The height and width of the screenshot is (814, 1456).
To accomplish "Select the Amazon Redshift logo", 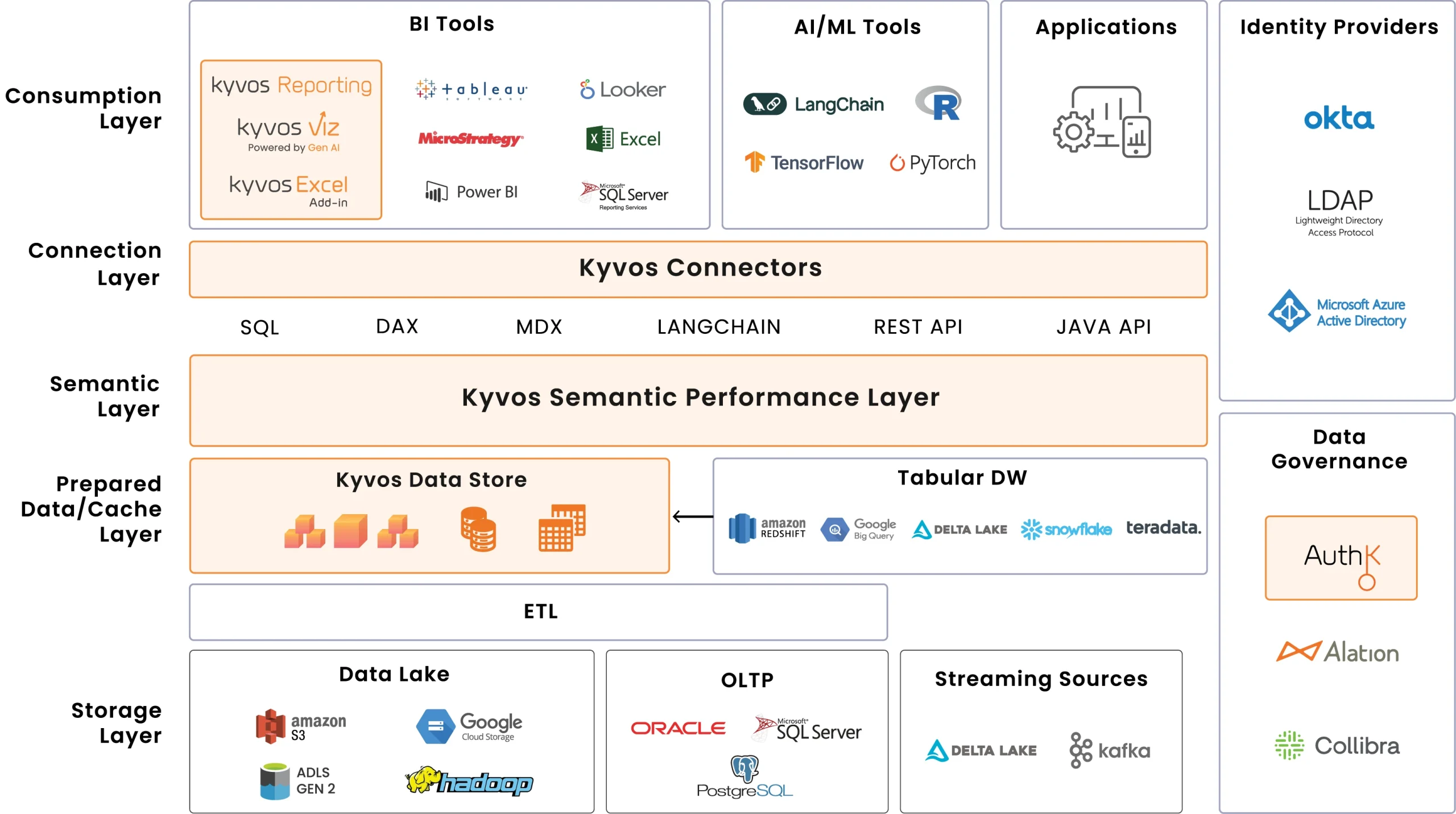I will 767,528.
